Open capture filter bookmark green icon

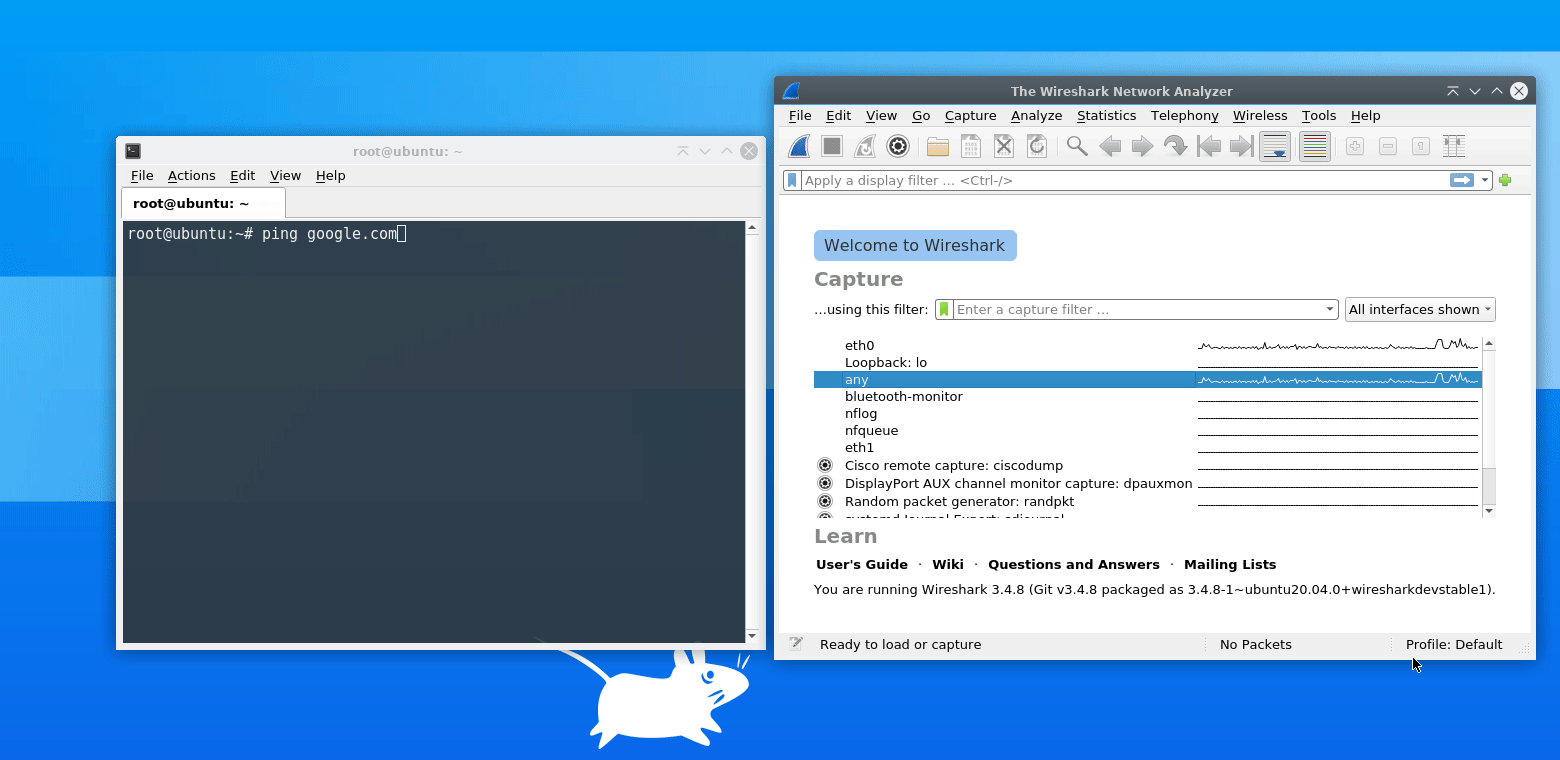(944, 309)
